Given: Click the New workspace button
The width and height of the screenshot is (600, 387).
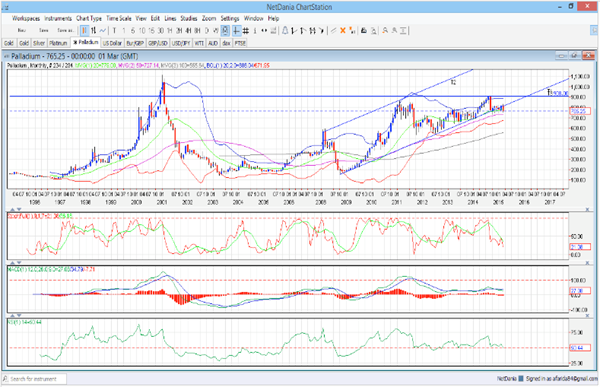Looking at the screenshot, I should pos(22,31).
